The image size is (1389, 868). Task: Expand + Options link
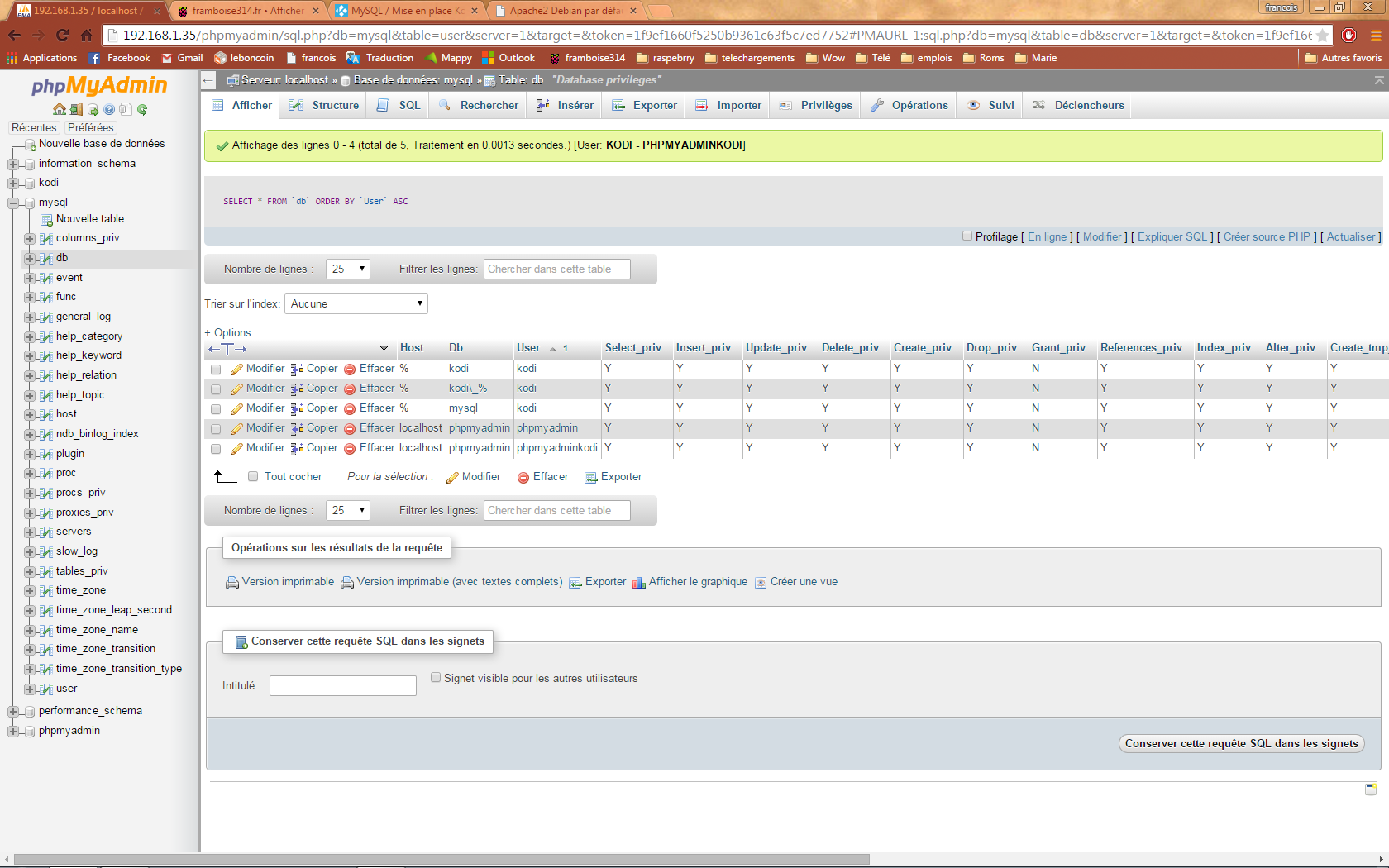pos(227,332)
